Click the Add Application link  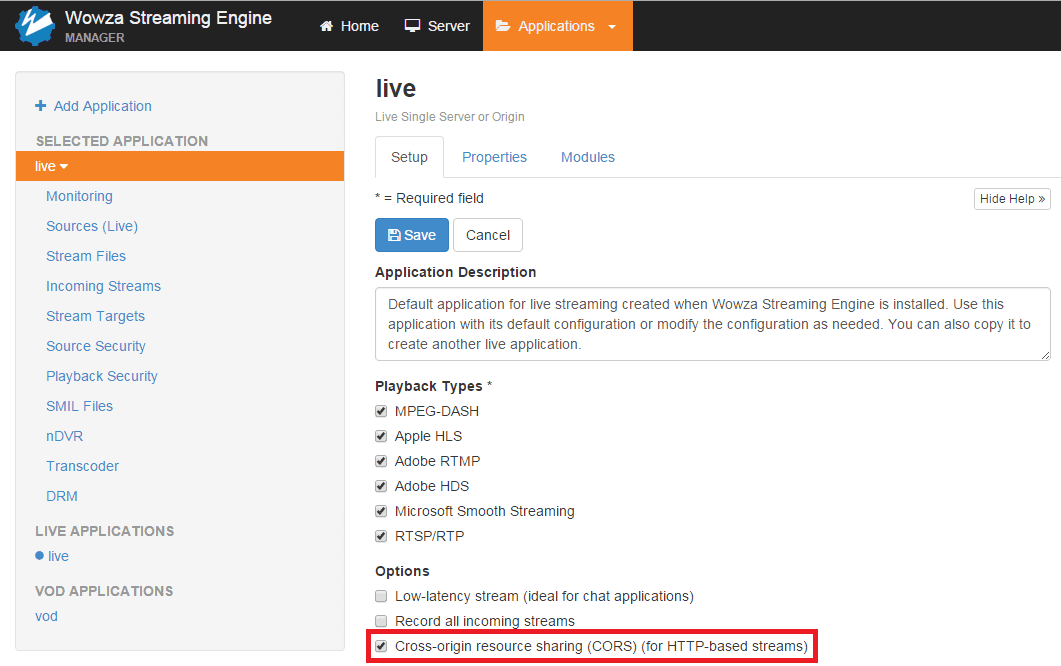(103, 106)
